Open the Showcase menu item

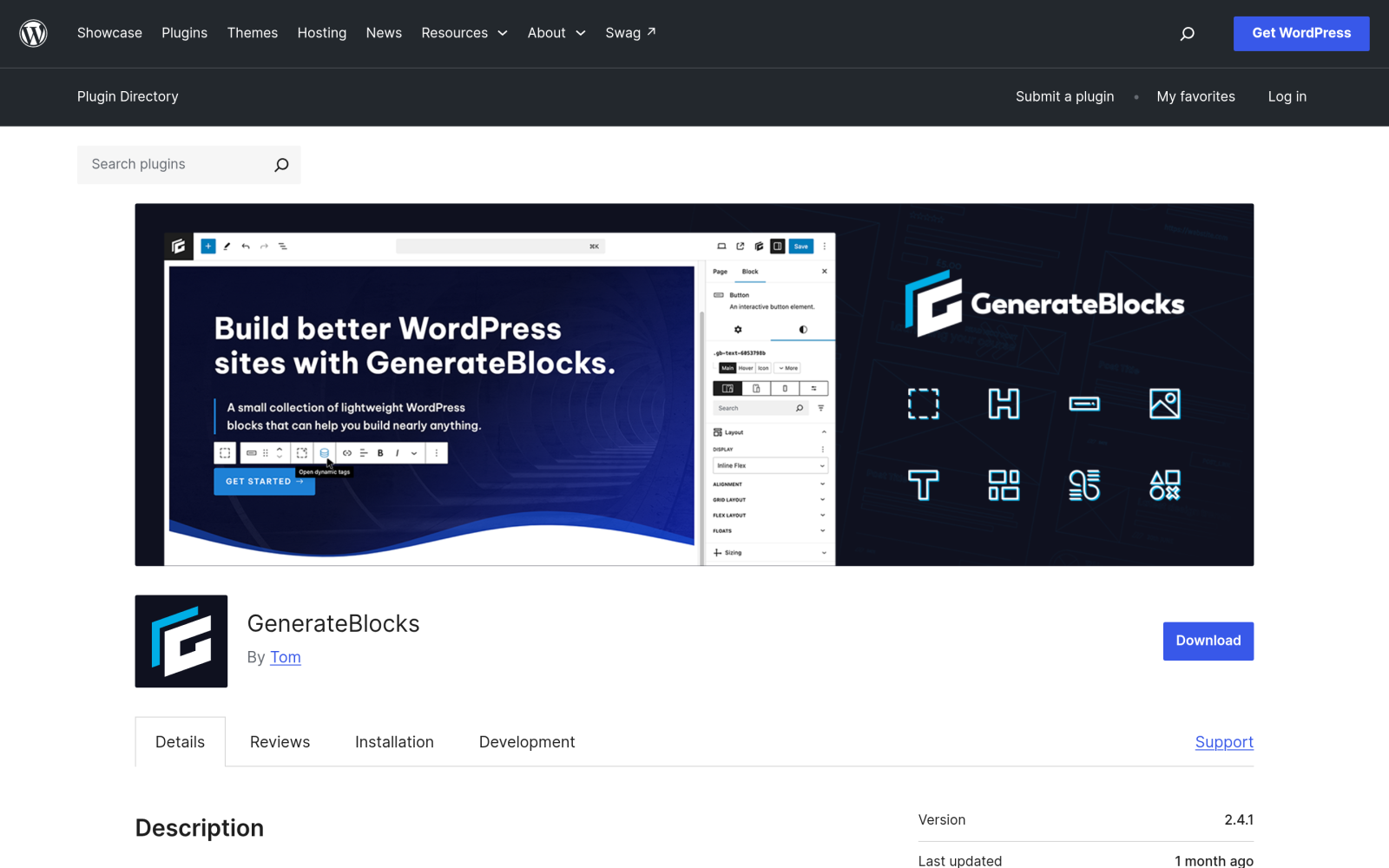(109, 33)
